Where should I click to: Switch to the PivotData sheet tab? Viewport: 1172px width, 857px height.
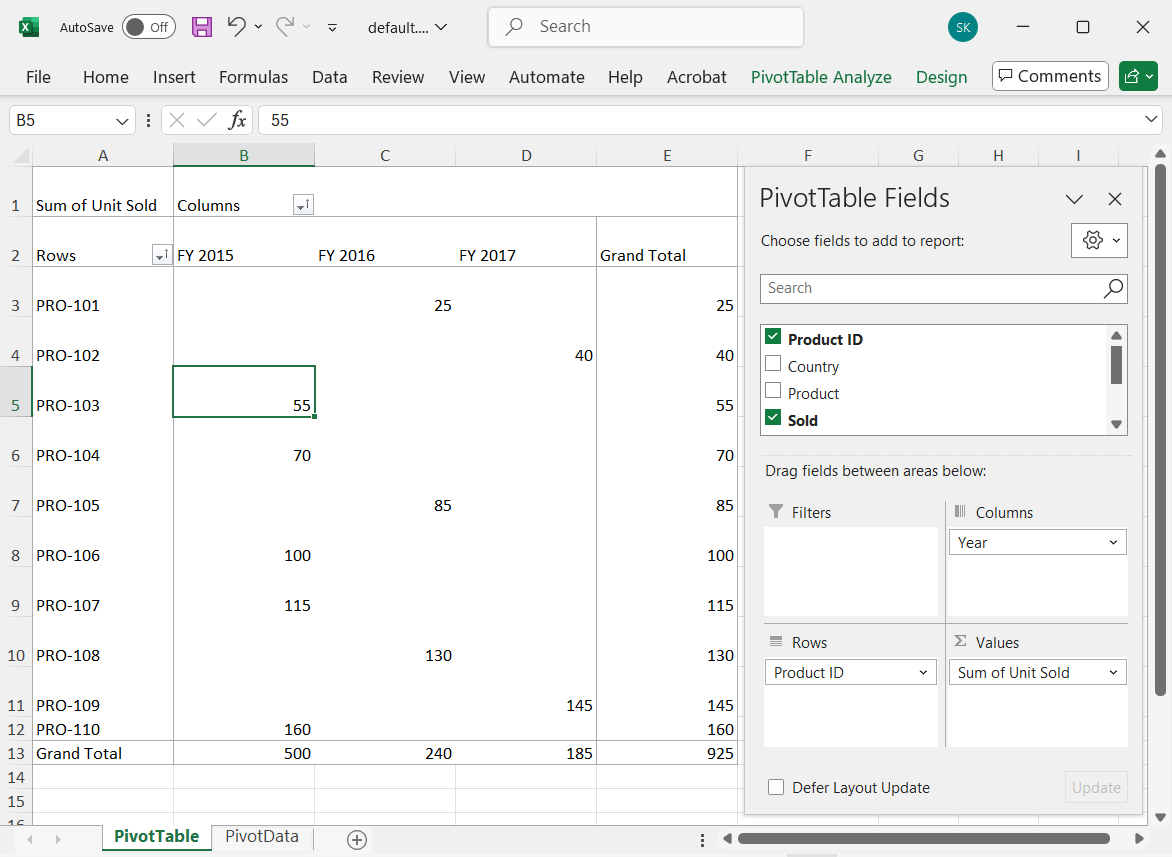coord(262,837)
